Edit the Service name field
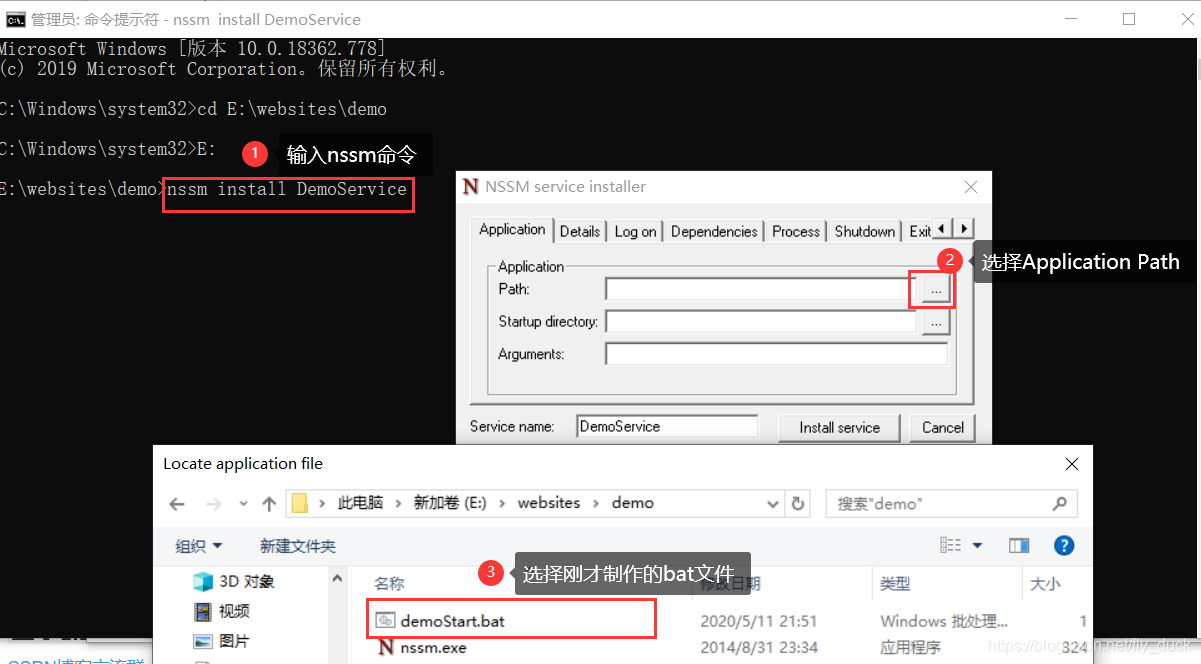Image resolution: width=1201 pixels, height=664 pixels. 667,426
